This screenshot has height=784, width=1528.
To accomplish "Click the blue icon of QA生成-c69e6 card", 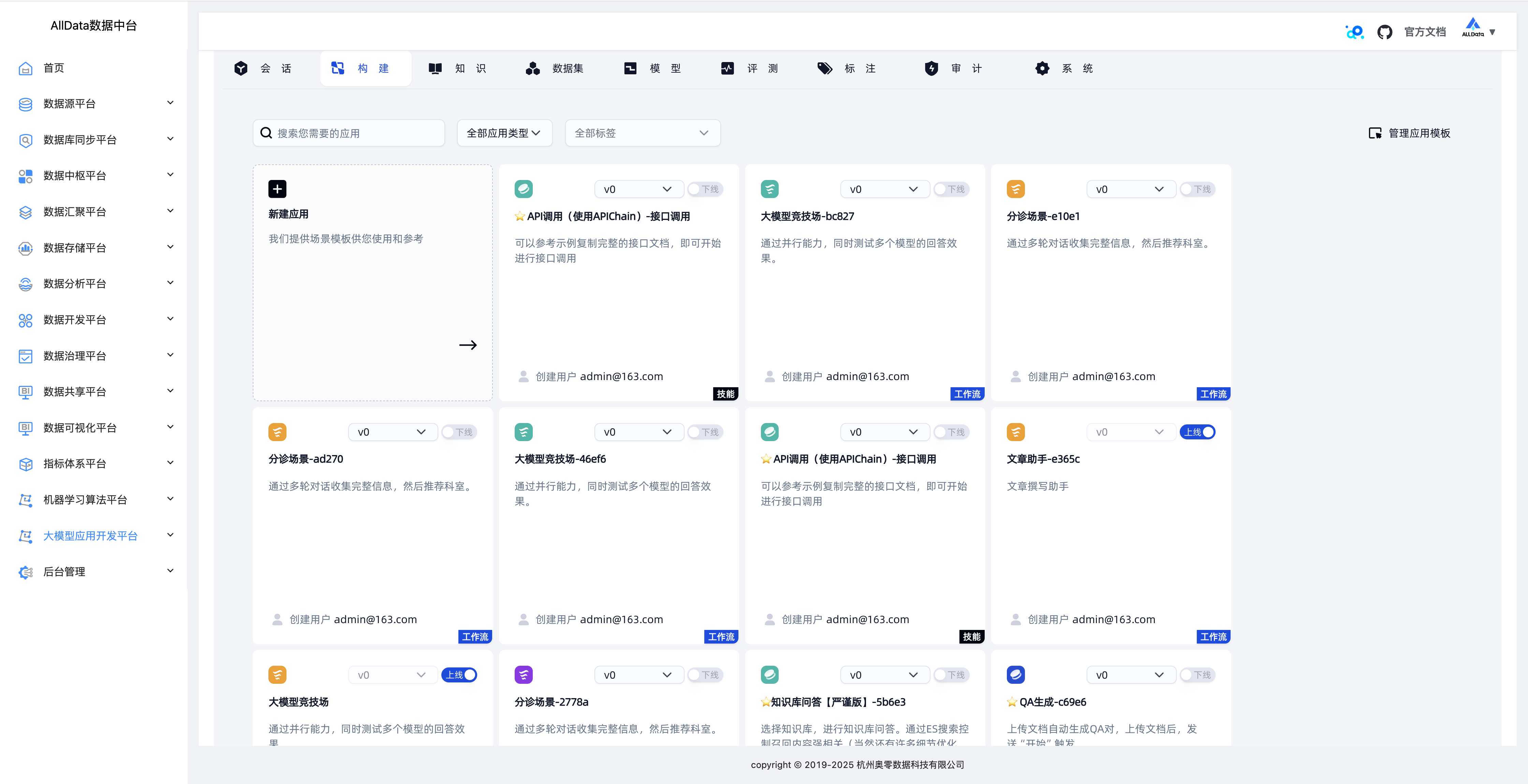I will tap(1015, 674).
